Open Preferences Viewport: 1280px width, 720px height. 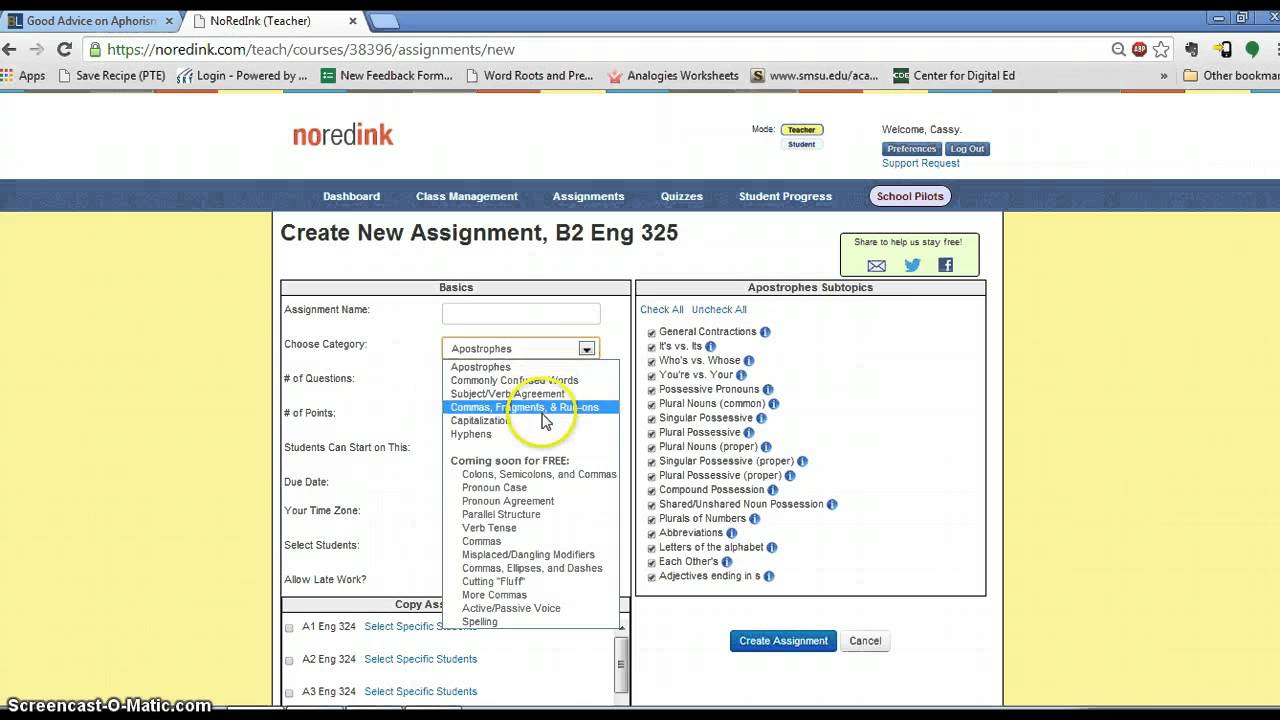tap(911, 149)
